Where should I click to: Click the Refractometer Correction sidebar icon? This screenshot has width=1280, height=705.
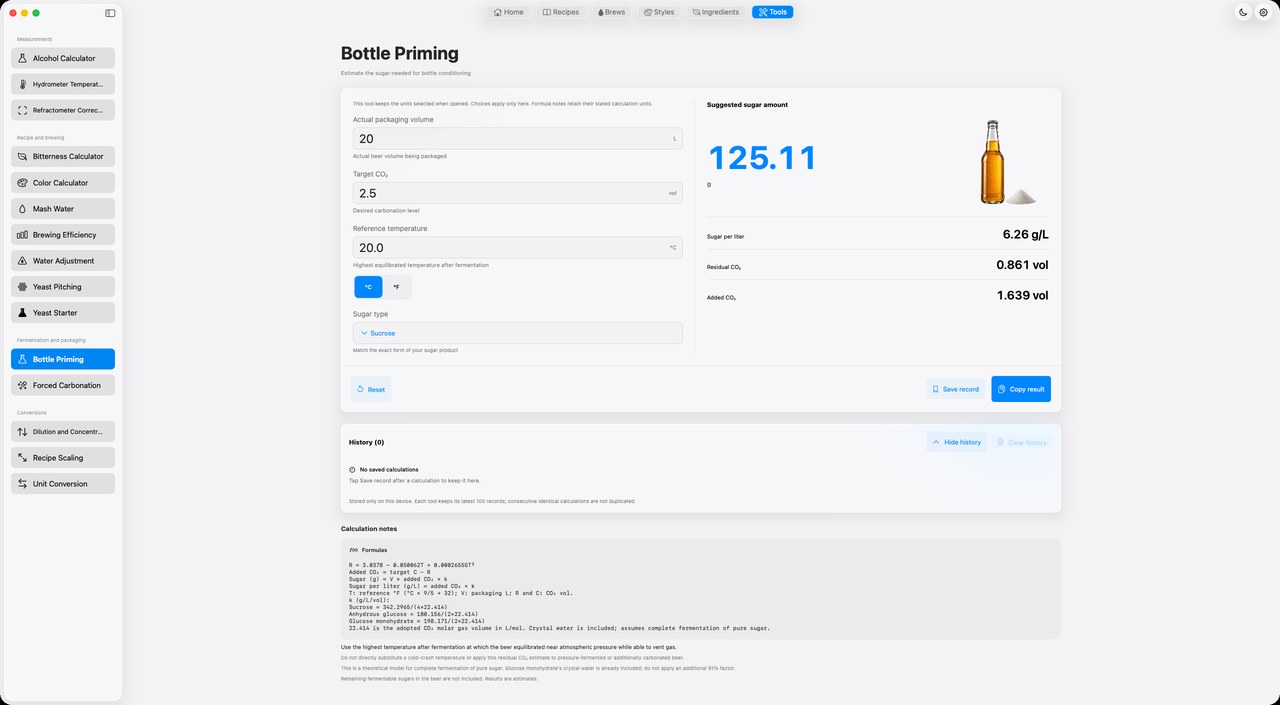pos(23,111)
